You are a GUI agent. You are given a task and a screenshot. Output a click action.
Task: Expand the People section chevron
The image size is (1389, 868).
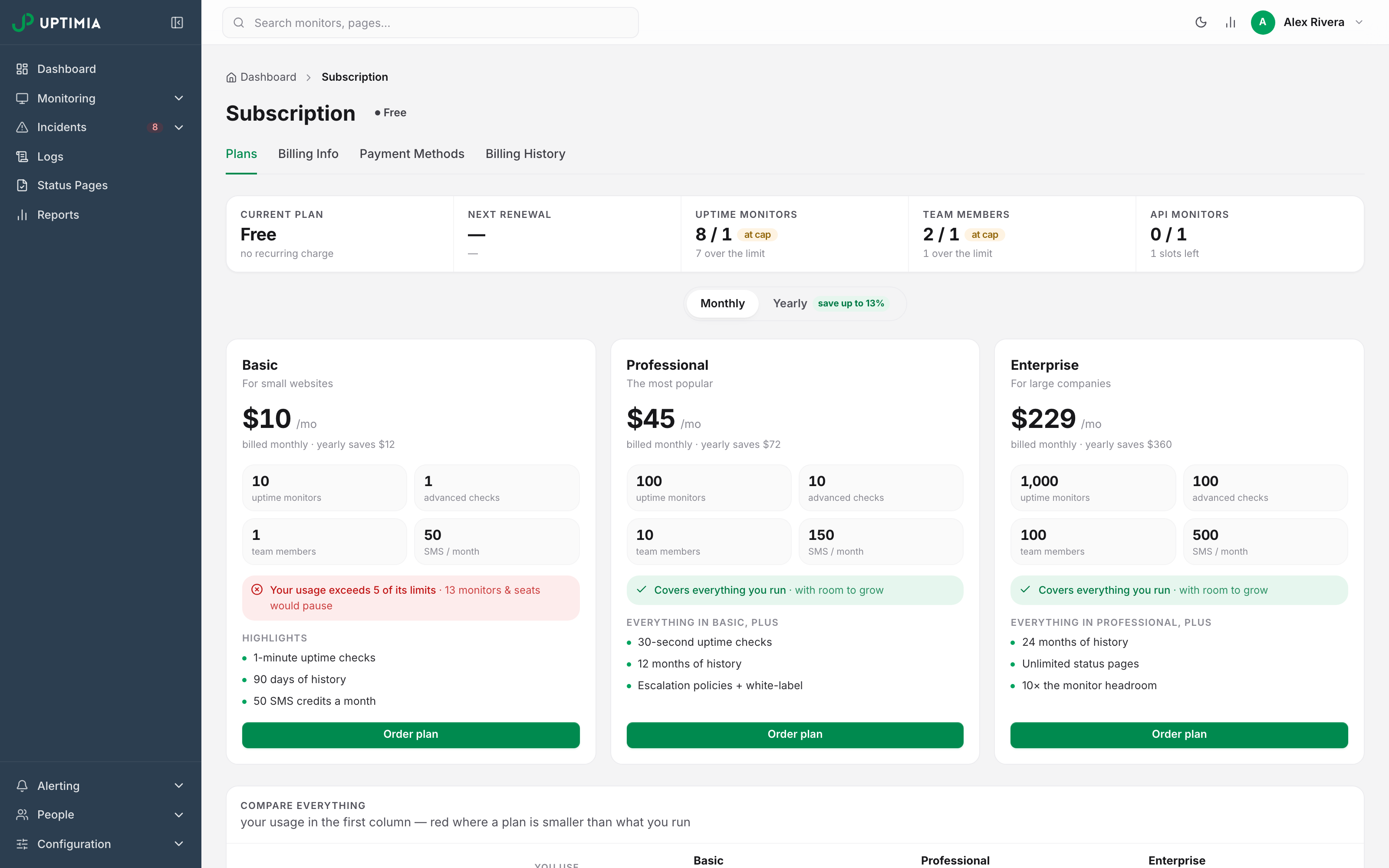click(178, 814)
